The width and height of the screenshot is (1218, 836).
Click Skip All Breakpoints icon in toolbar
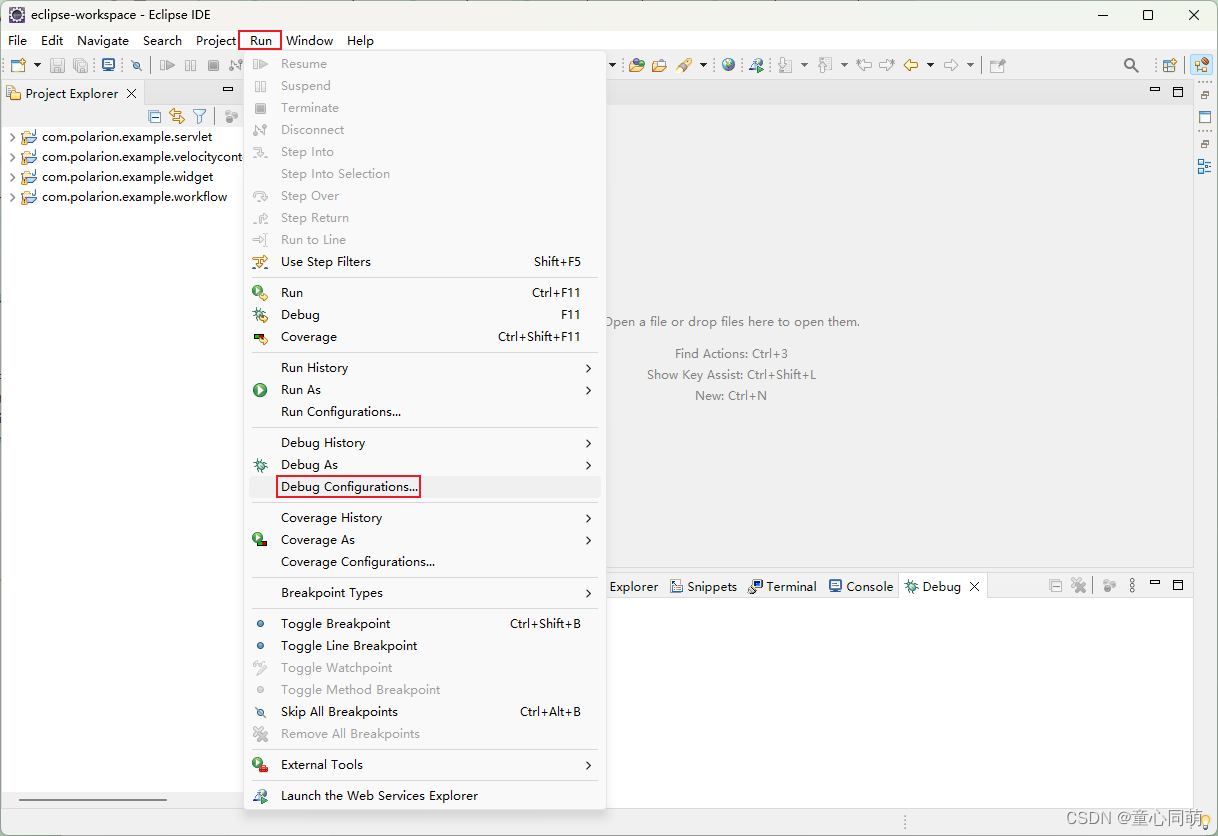point(137,65)
